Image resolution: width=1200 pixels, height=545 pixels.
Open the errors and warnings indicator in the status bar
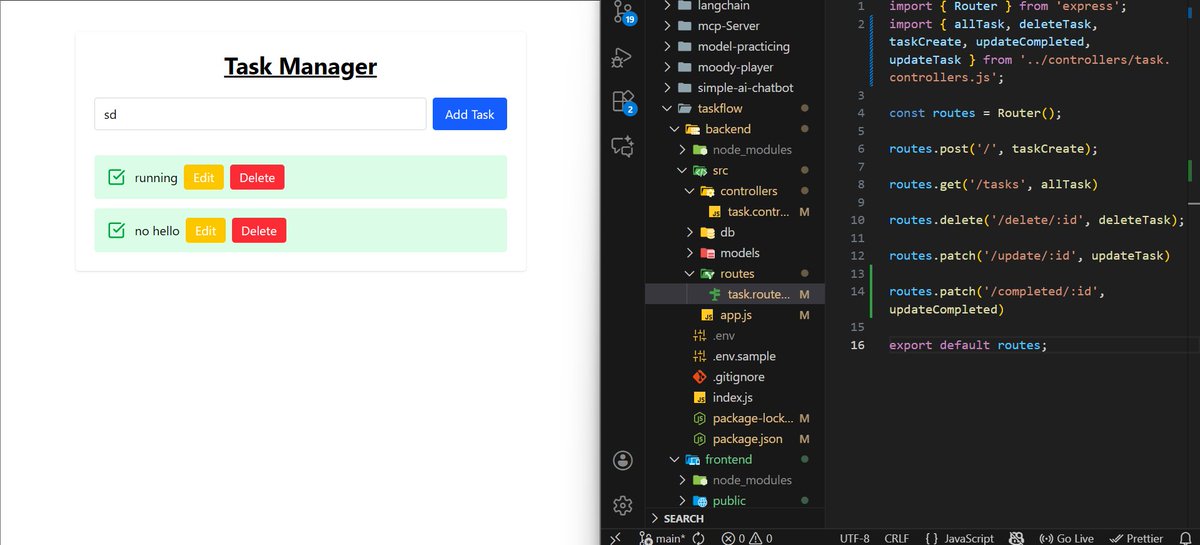[747, 538]
